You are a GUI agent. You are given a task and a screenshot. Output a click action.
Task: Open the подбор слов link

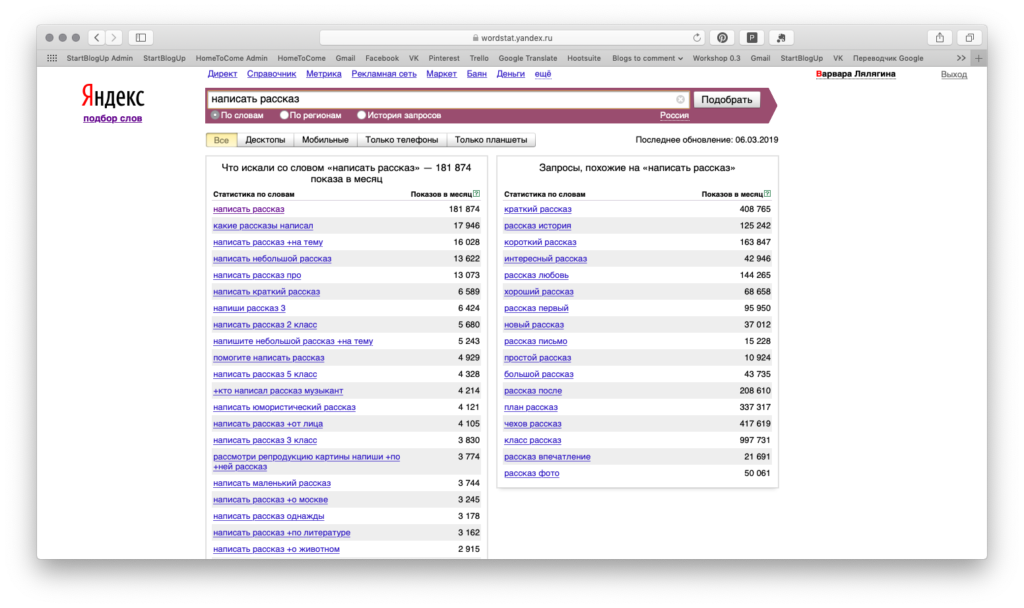coord(112,118)
